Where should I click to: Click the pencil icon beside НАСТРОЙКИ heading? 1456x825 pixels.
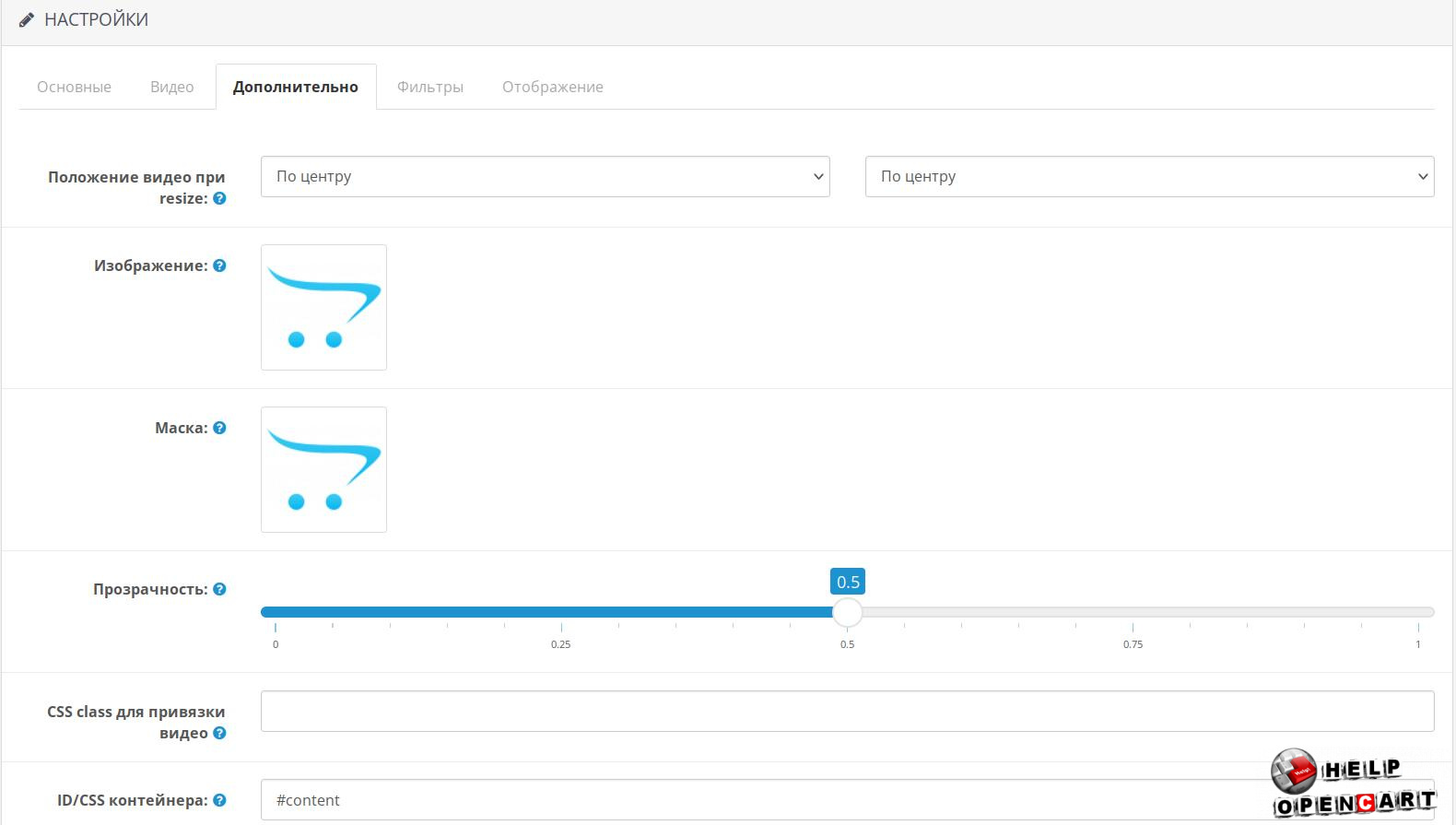pos(27,19)
